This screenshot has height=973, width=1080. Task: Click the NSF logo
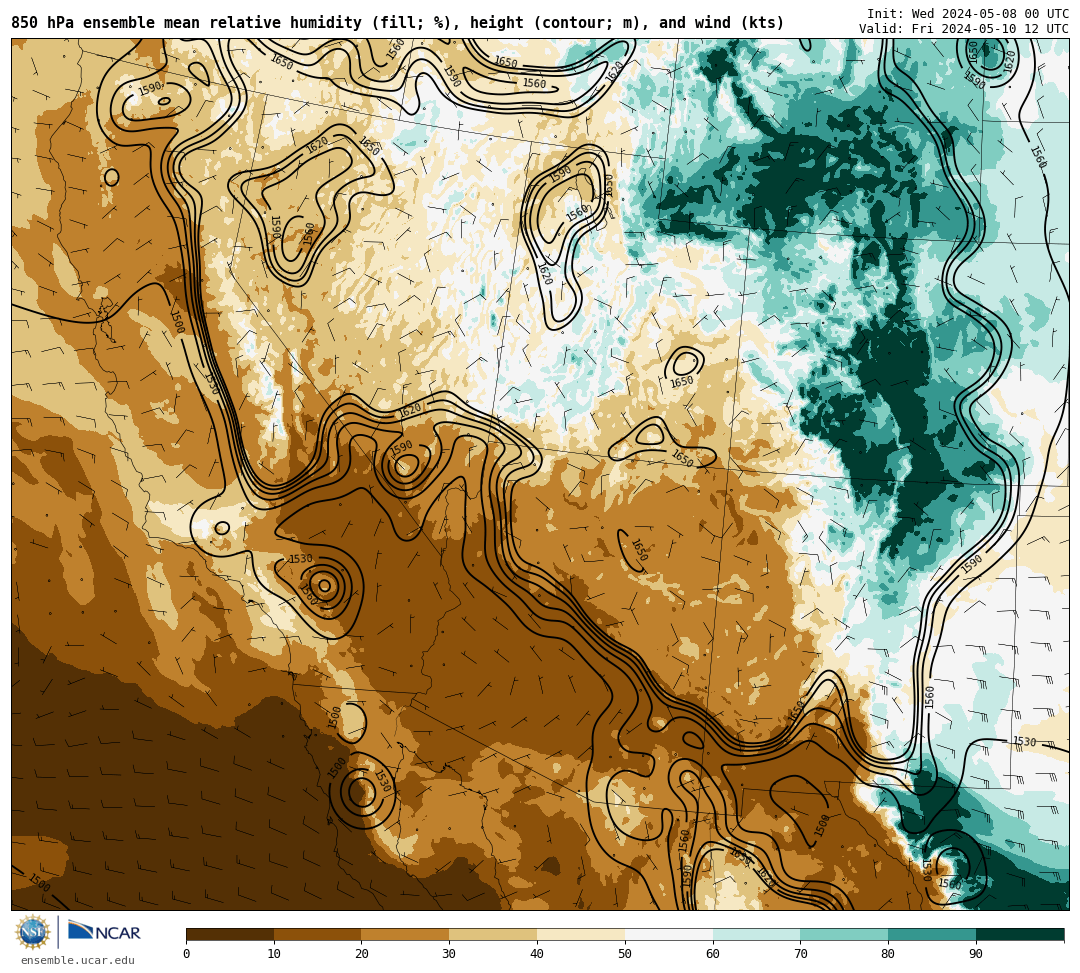[33, 932]
